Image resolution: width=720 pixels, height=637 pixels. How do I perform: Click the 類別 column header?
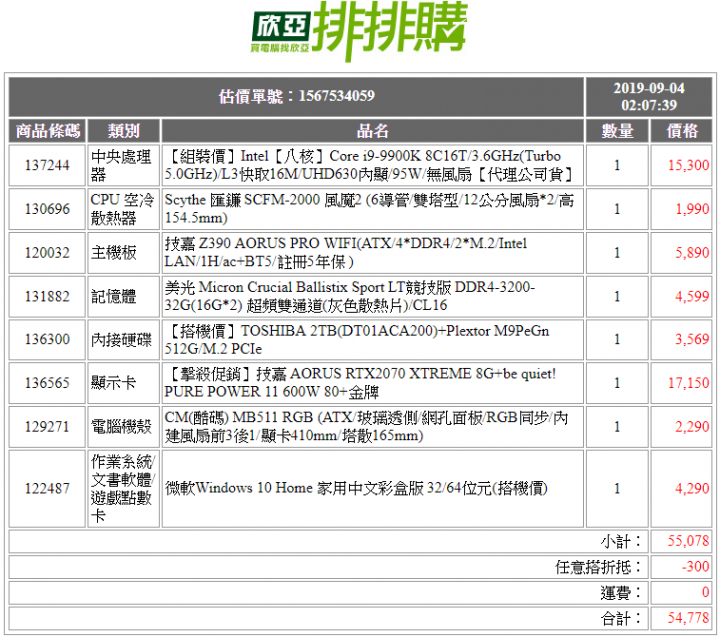(124, 131)
